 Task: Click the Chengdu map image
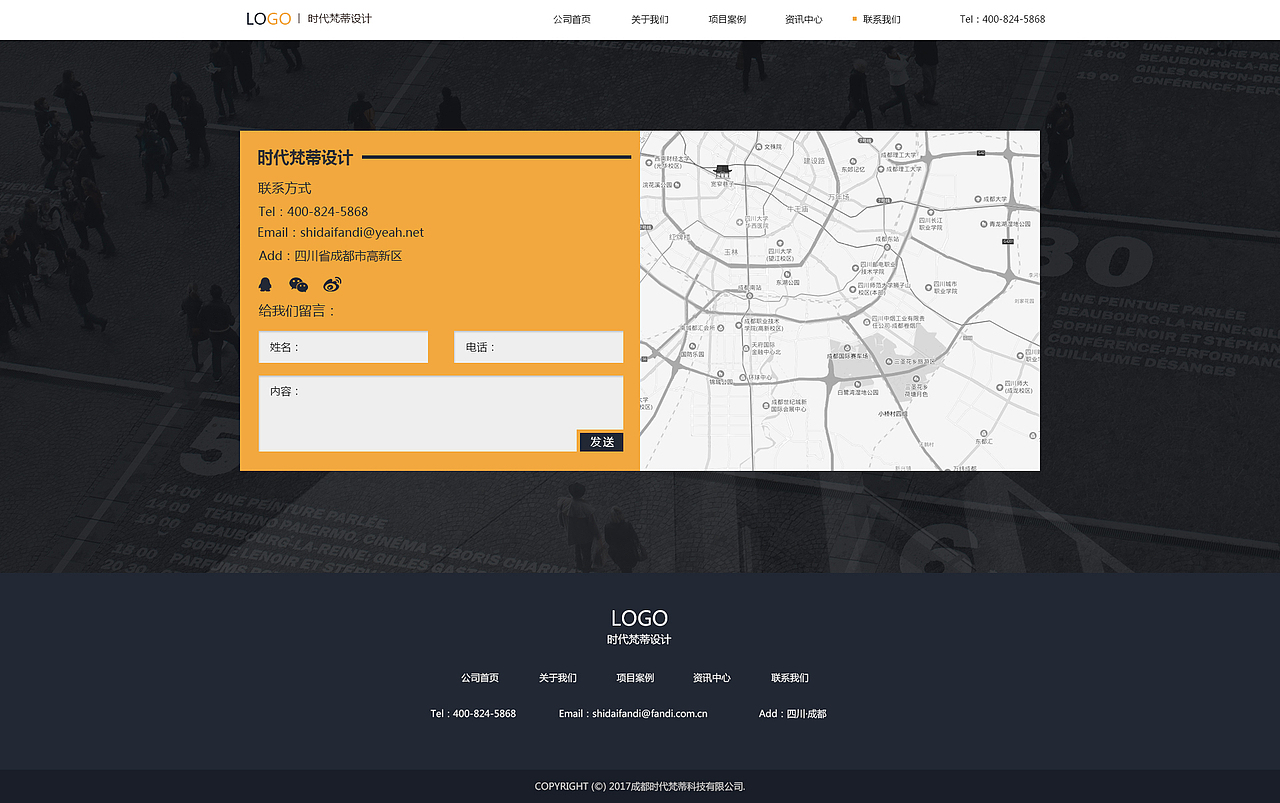840,301
